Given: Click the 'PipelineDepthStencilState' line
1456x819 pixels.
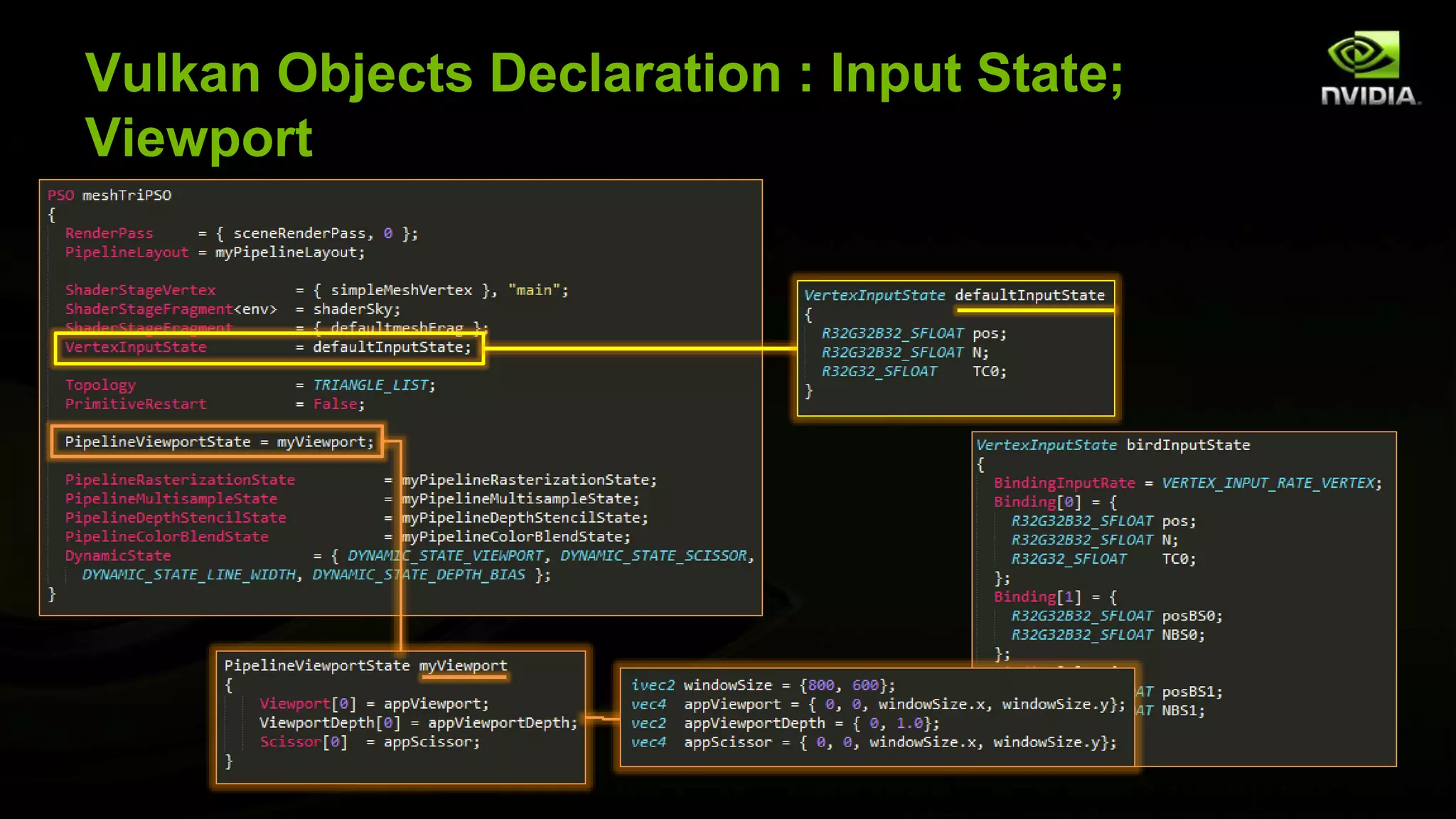Looking at the screenshot, I should 356,518.
